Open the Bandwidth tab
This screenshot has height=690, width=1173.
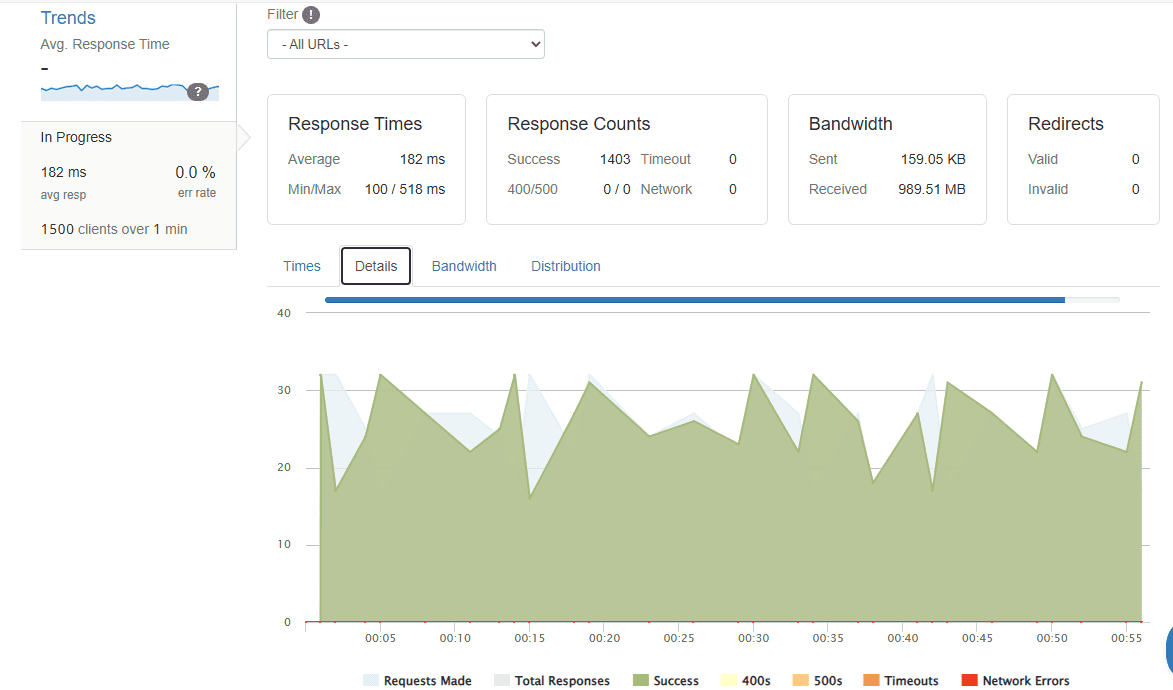tap(464, 266)
